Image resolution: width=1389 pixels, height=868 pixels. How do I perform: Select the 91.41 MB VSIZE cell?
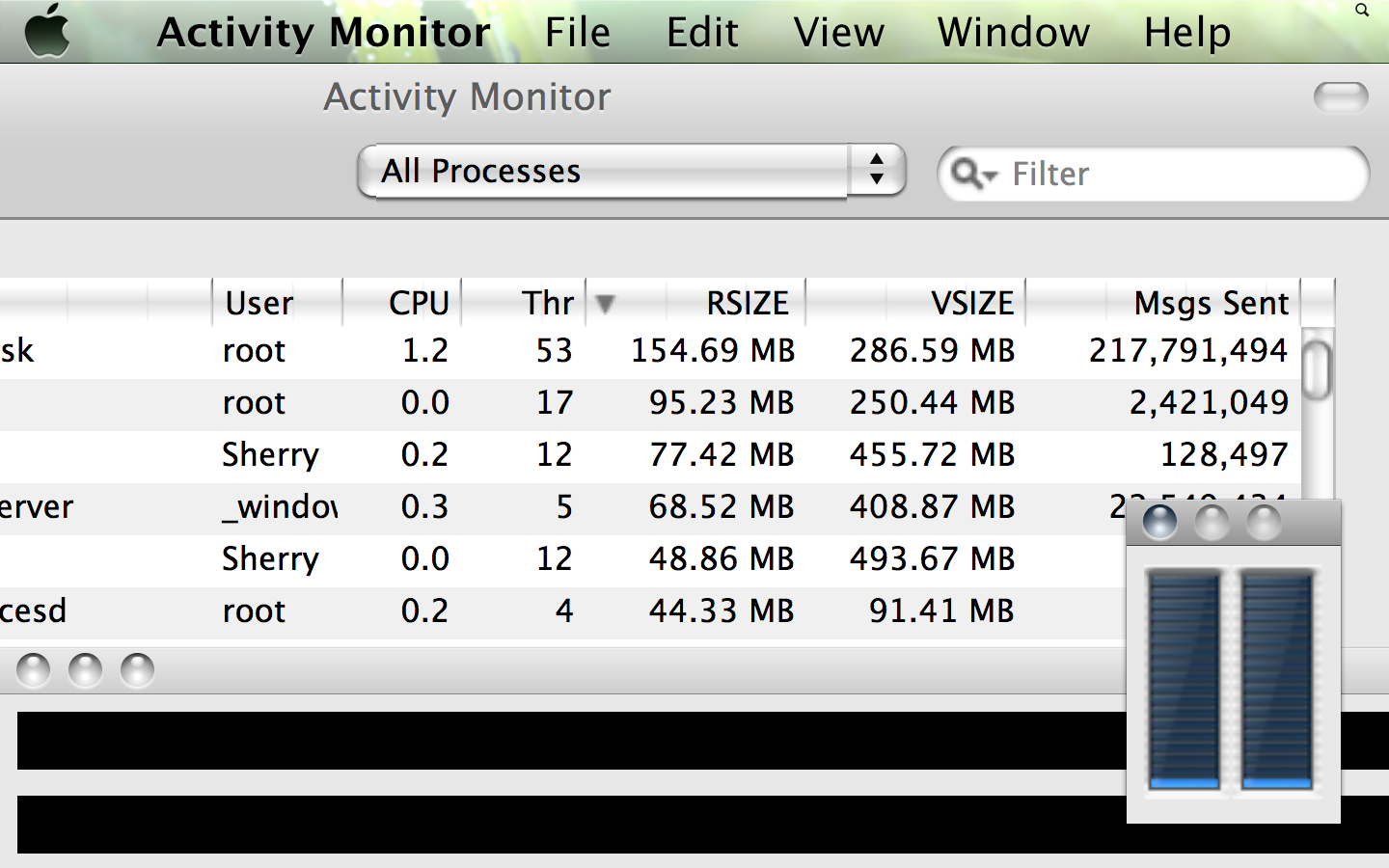coord(941,610)
